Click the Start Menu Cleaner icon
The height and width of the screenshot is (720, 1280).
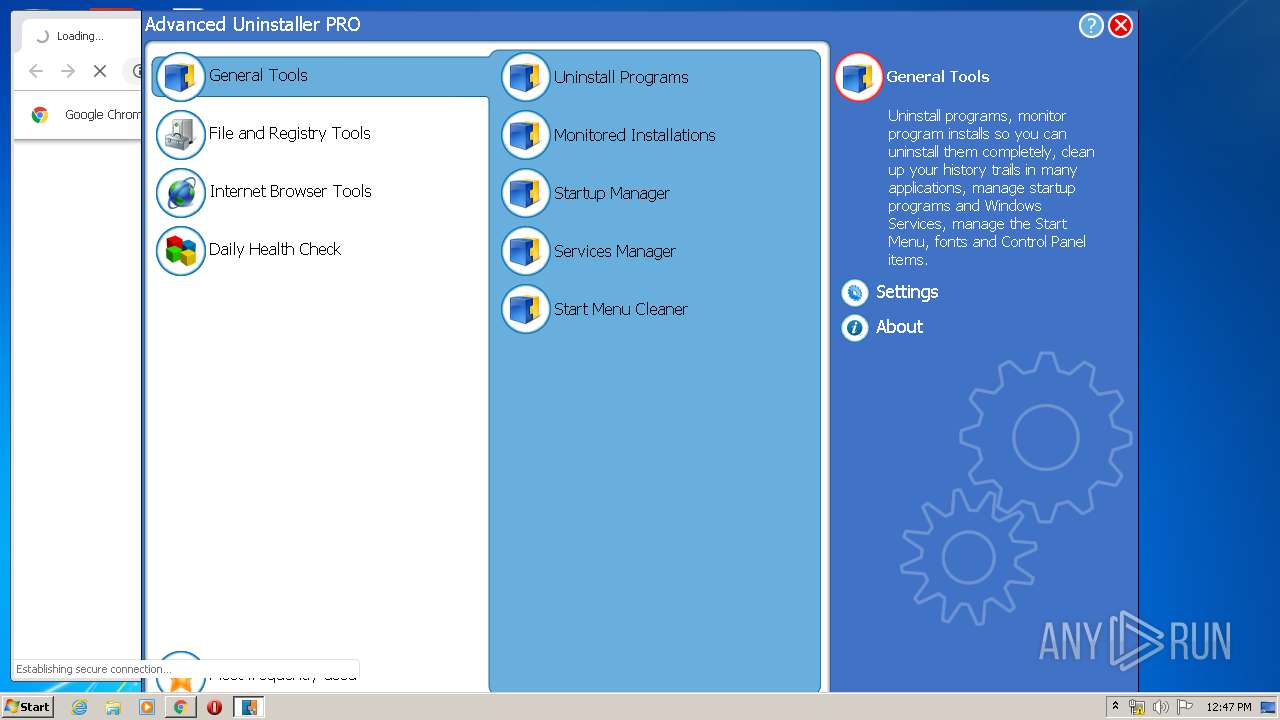[x=526, y=309]
